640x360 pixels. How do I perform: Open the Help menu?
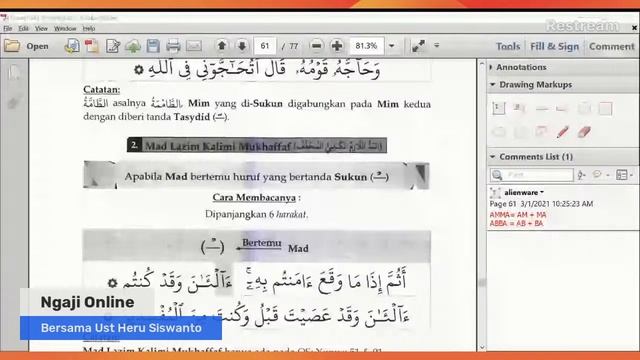click(x=89, y=29)
